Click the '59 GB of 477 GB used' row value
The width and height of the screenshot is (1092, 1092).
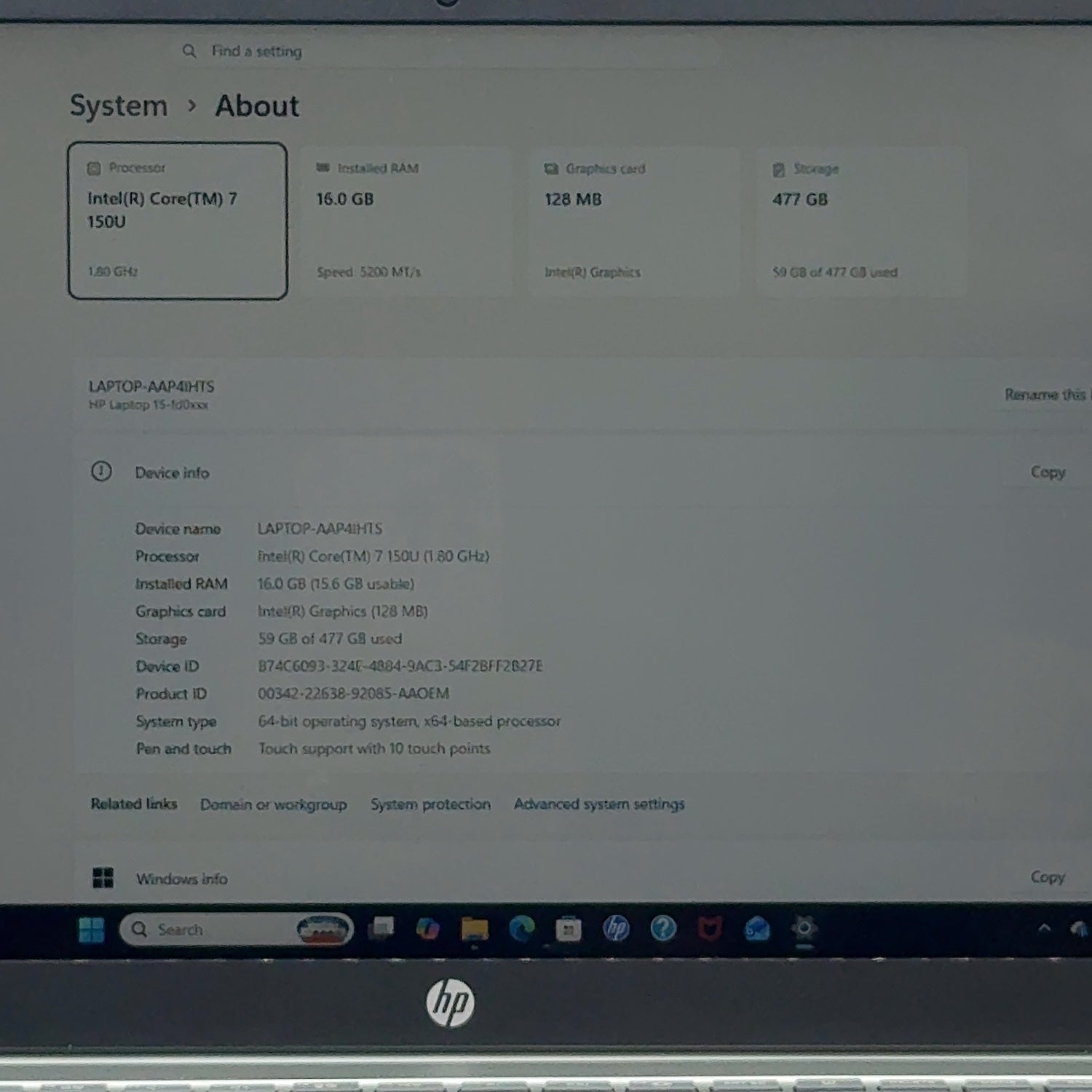pos(330,638)
